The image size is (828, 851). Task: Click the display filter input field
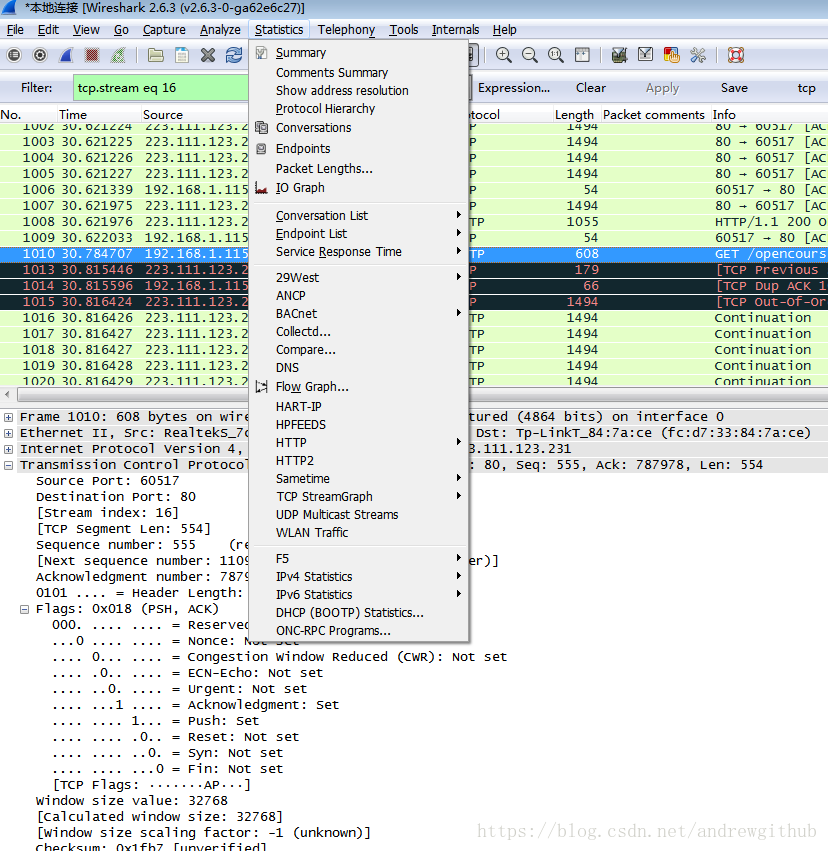pos(161,88)
